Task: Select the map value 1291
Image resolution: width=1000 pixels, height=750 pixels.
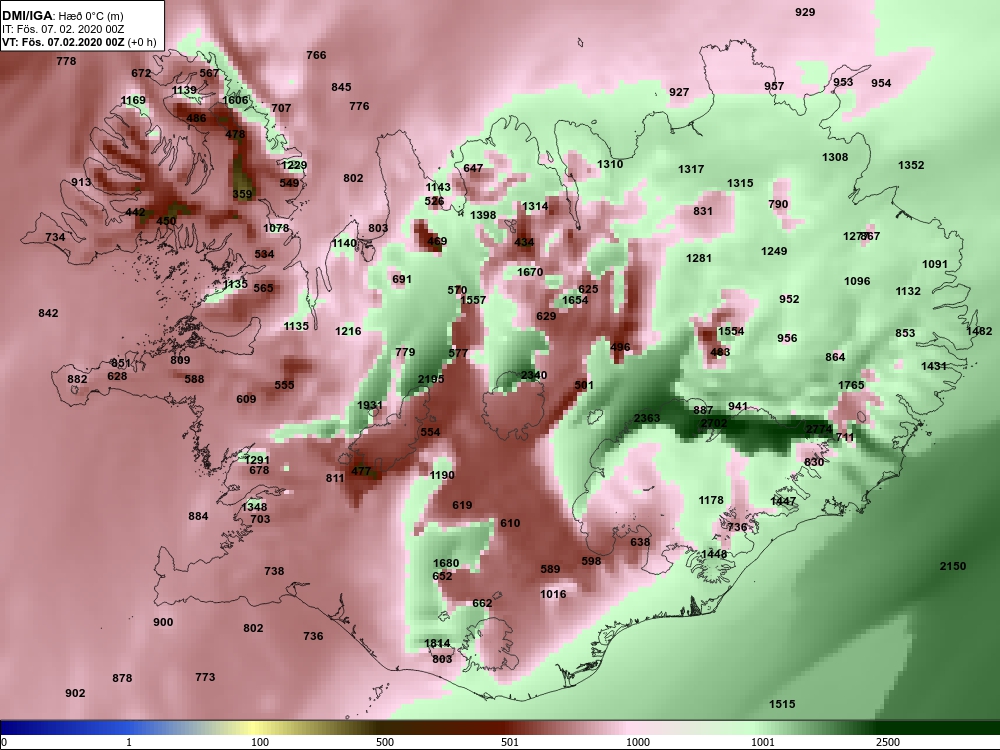Action: click(x=257, y=460)
